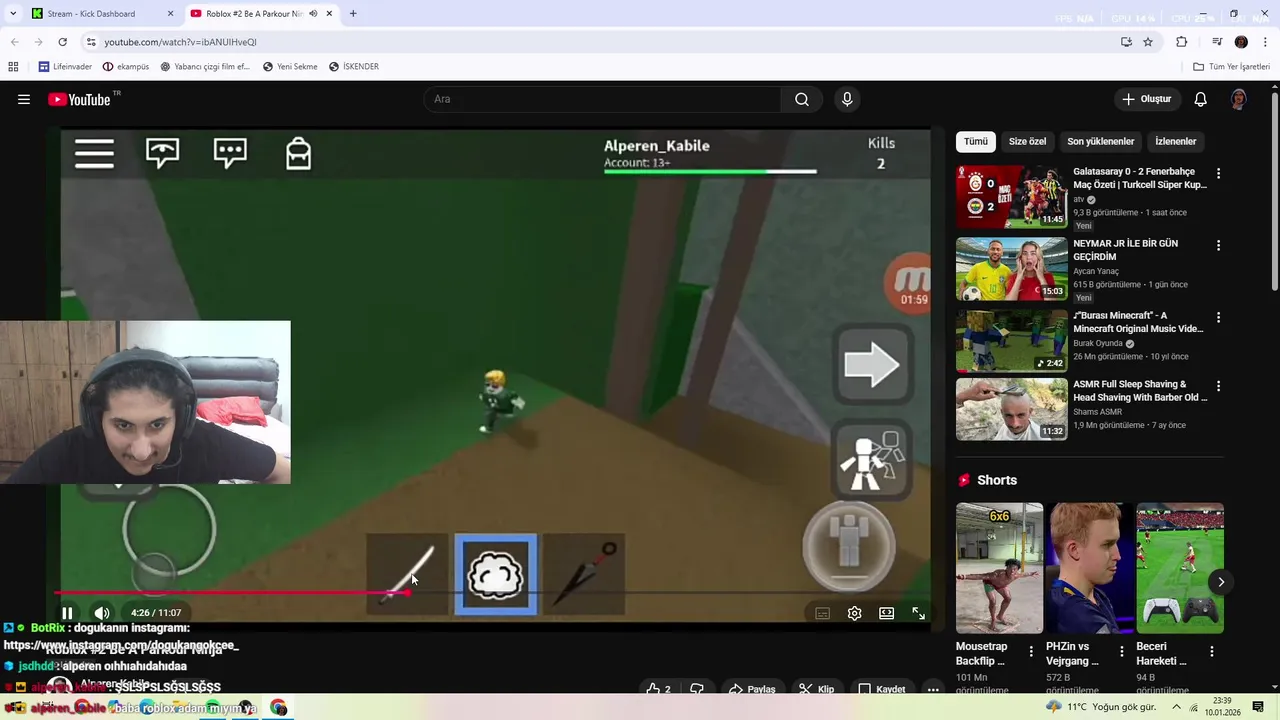Open YouTube account avatar menu

pos(1238,99)
